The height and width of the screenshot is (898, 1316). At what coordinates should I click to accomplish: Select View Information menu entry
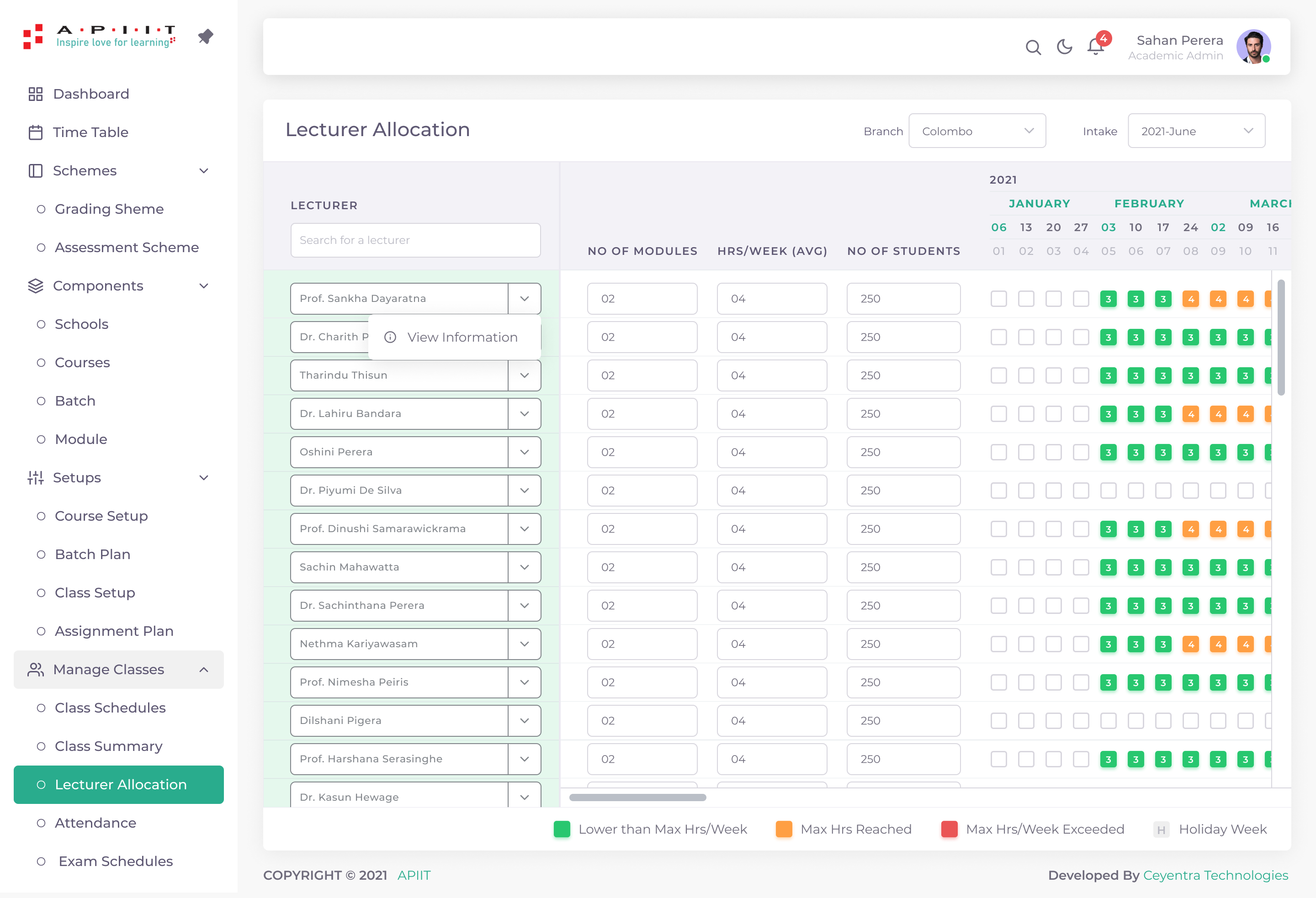462,338
